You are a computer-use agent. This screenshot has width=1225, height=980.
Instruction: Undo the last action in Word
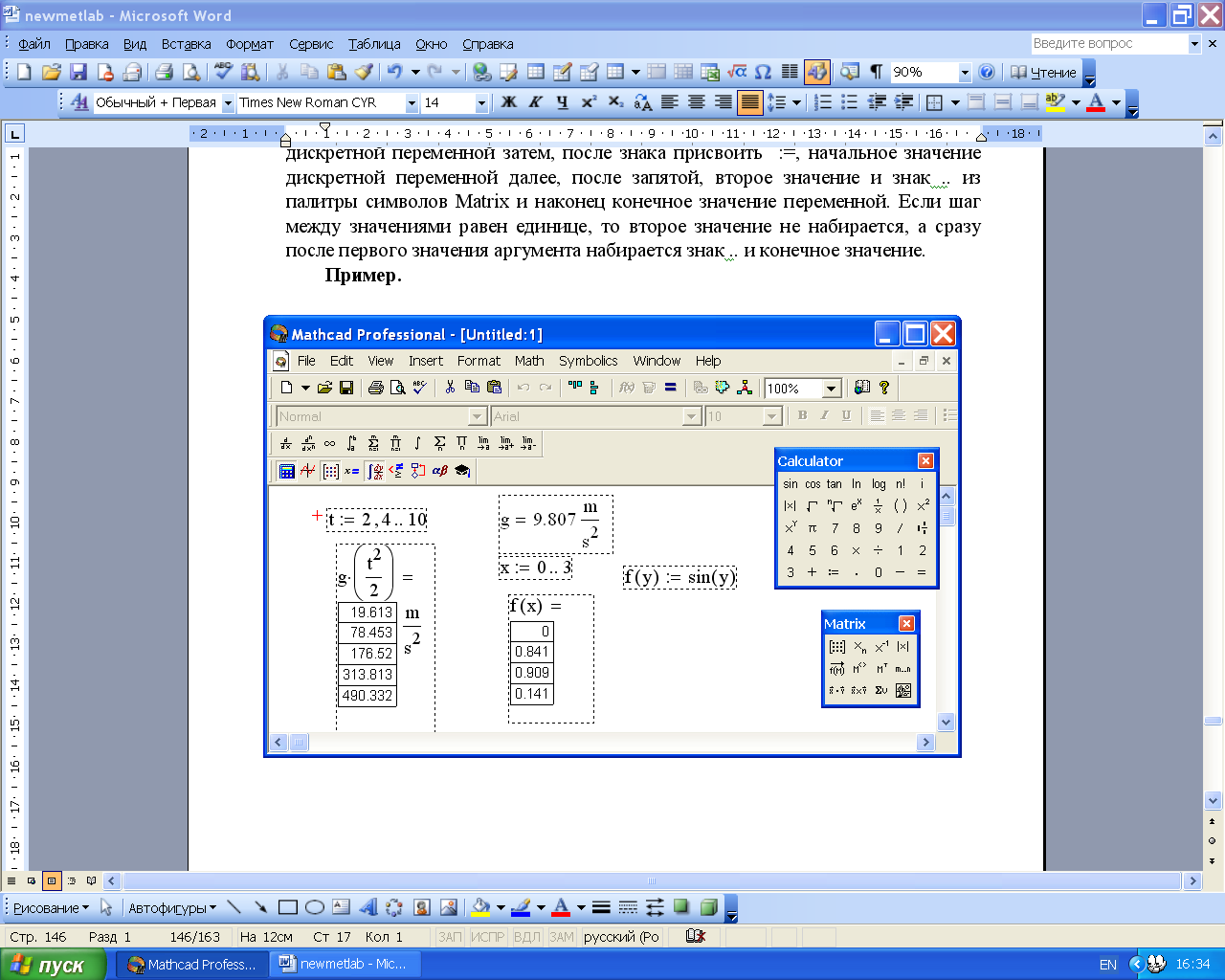point(393,72)
